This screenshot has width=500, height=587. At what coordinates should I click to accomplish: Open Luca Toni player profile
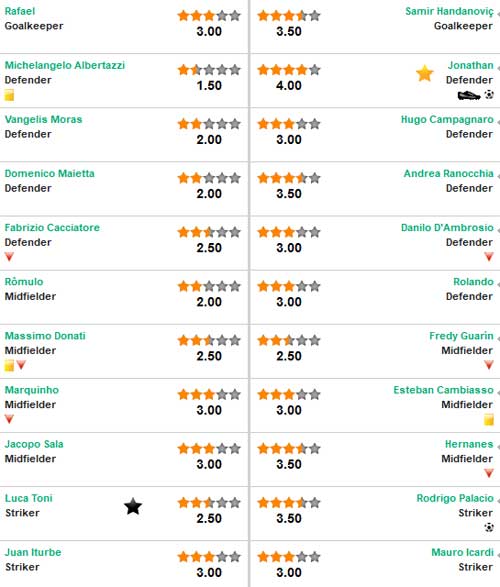coord(29,498)
